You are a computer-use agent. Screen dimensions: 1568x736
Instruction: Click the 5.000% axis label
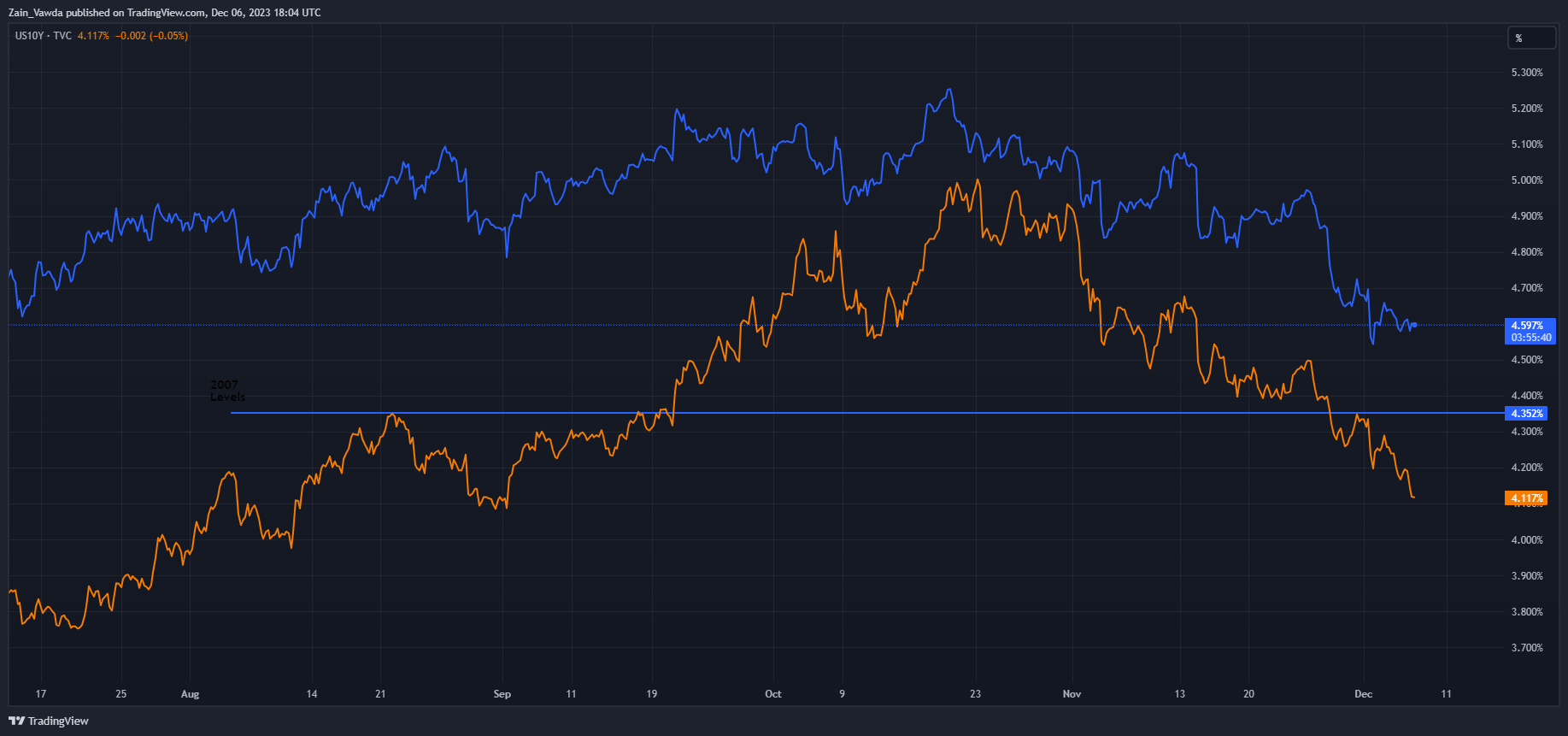pyautogui.click(x=1527, y=180)
